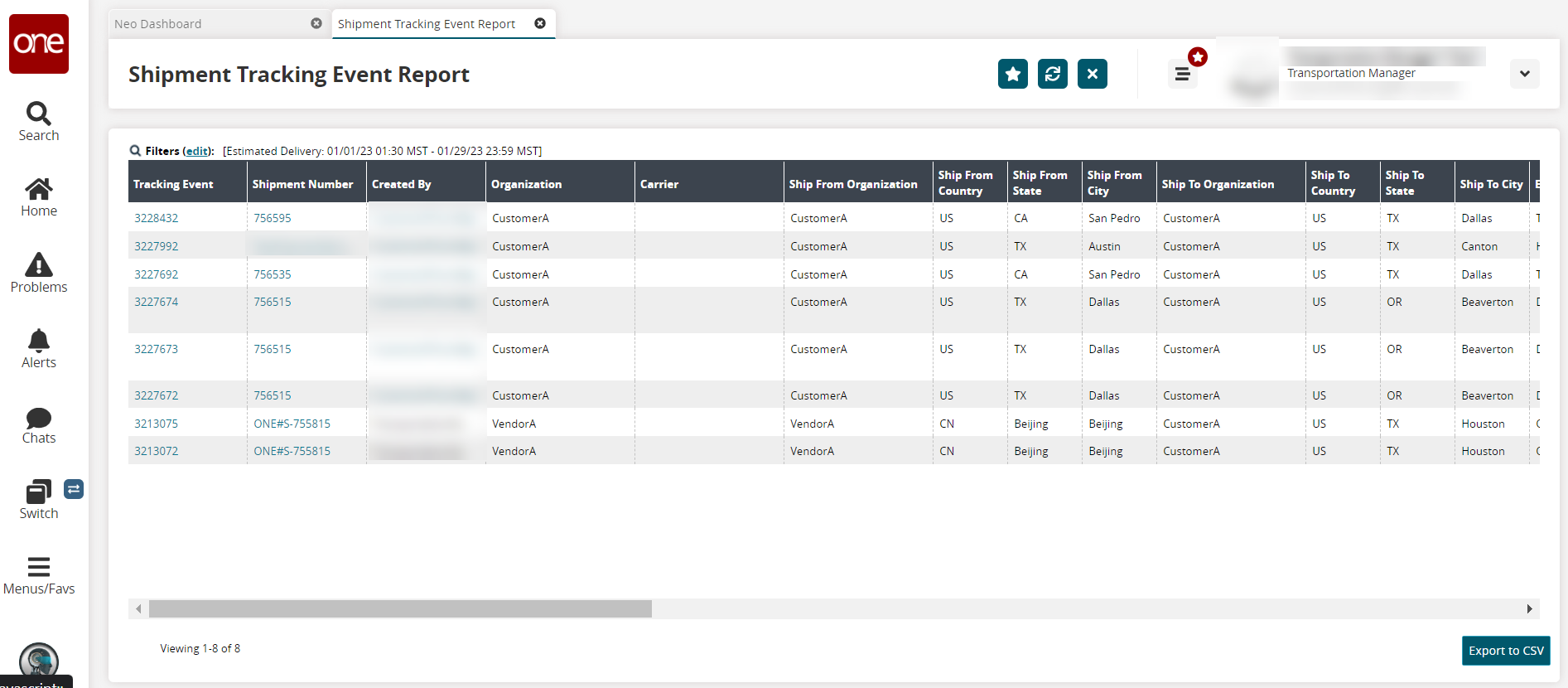Sort by Ship From Organization header
The width and height of the screenshot is (1568, 688).
[858, 182]
